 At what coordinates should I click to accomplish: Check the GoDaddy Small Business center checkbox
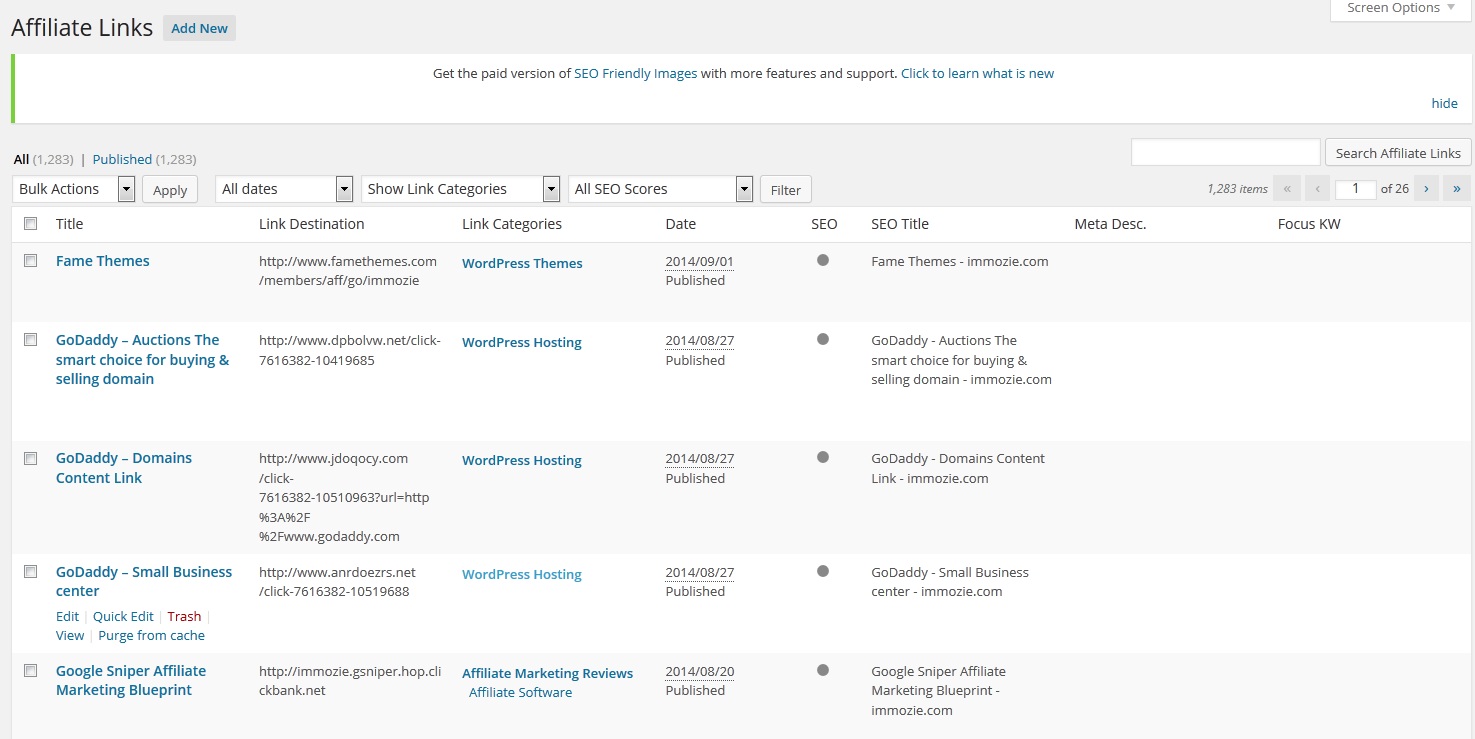pos(31,572)
